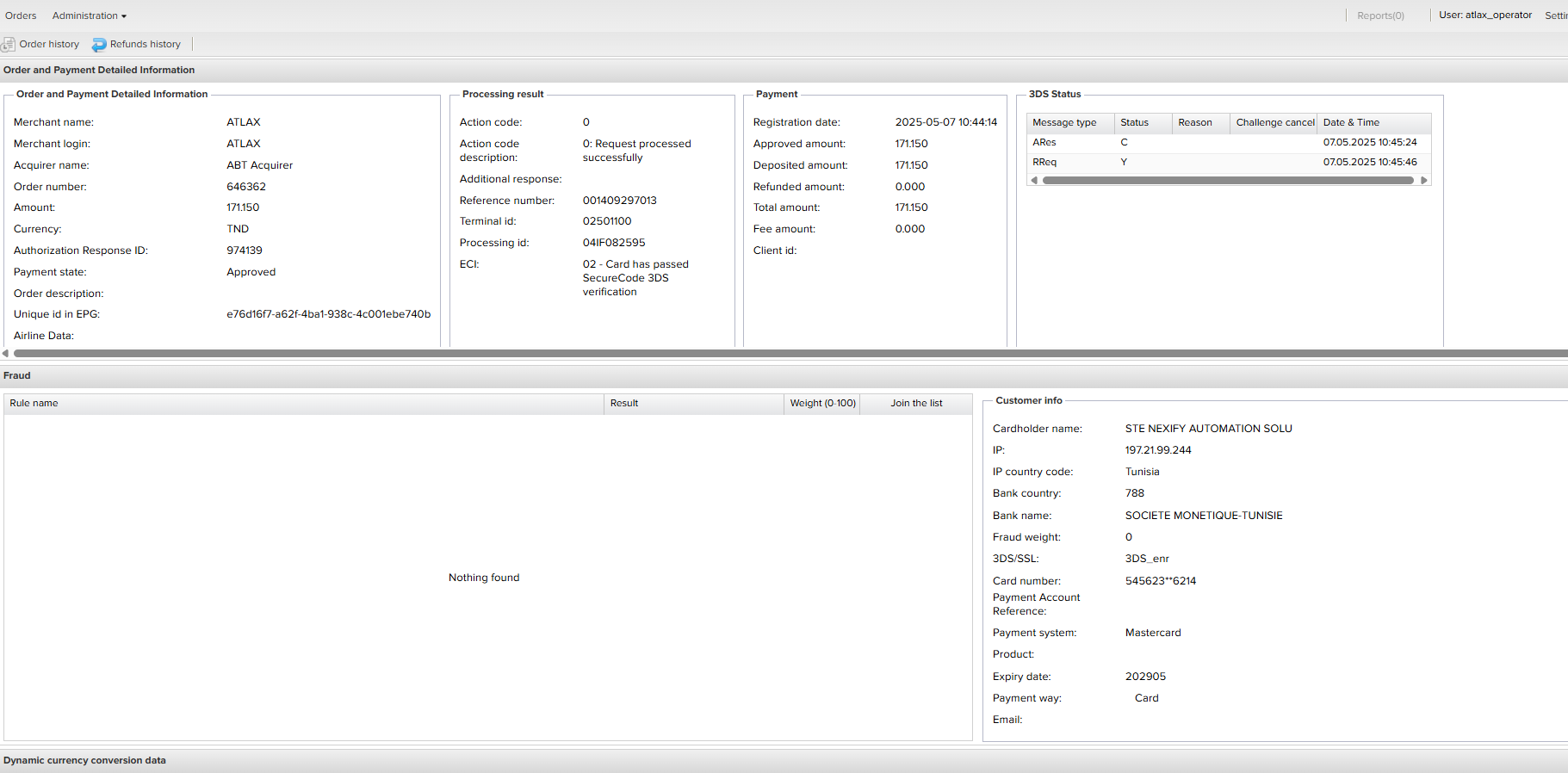
Task: Click the Settings link at top right
Action: pyautogui.click(x=1555, y=15)
